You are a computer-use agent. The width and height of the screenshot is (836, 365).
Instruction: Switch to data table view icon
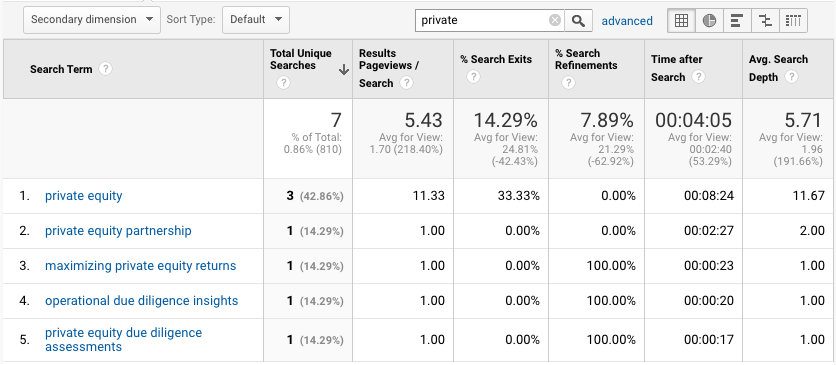681,21
